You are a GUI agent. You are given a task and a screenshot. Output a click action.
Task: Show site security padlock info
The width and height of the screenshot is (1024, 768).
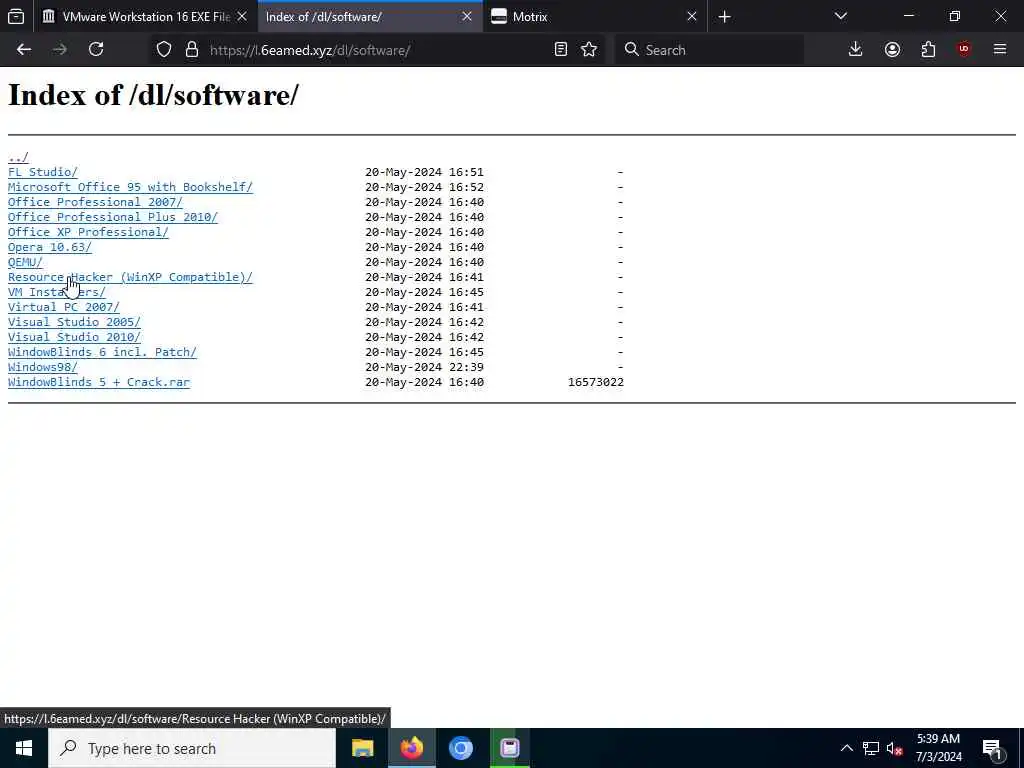(x=191, y=50)
